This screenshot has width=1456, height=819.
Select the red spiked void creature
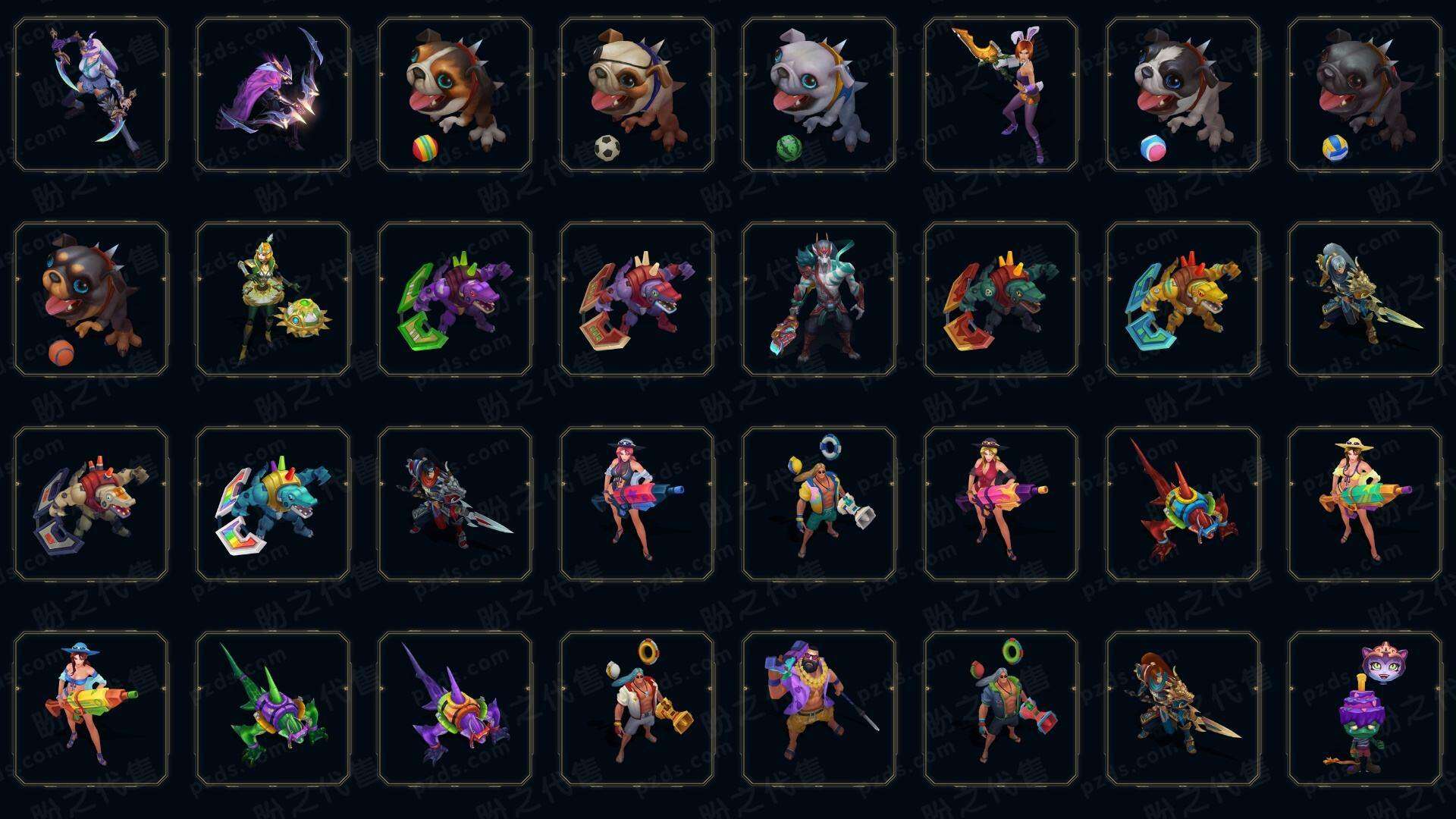point(1183,504)
